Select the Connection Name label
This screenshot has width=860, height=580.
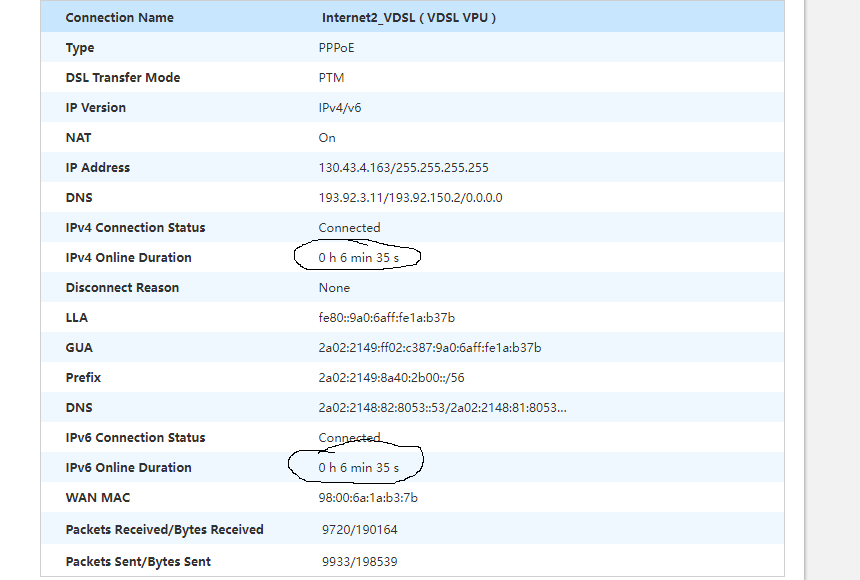(x=120, y=18)
